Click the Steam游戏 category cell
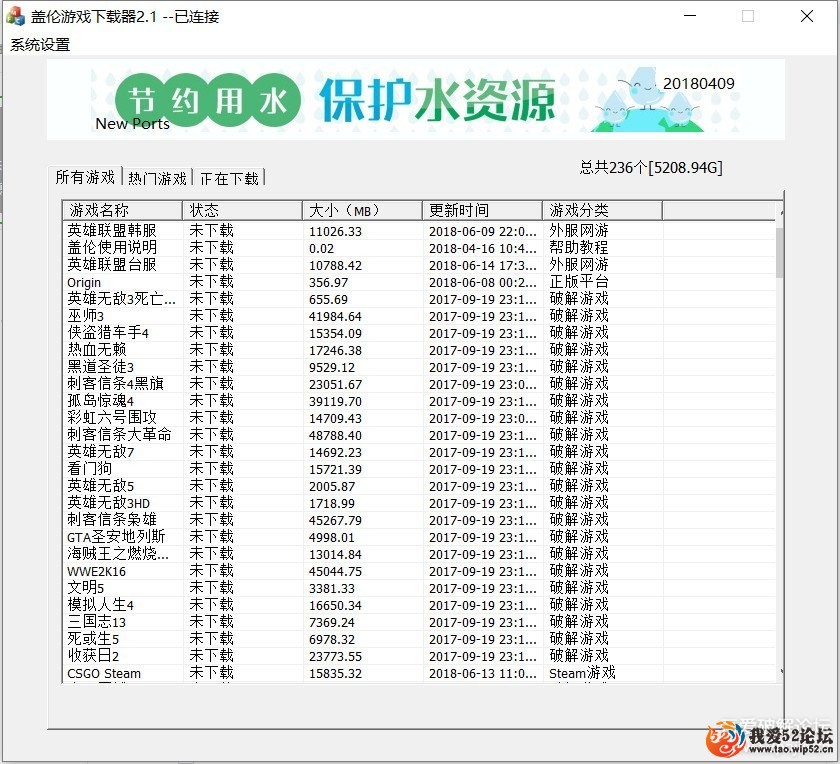Image resolution: width=840 pixels, height=764 pixels. (582, 673)
